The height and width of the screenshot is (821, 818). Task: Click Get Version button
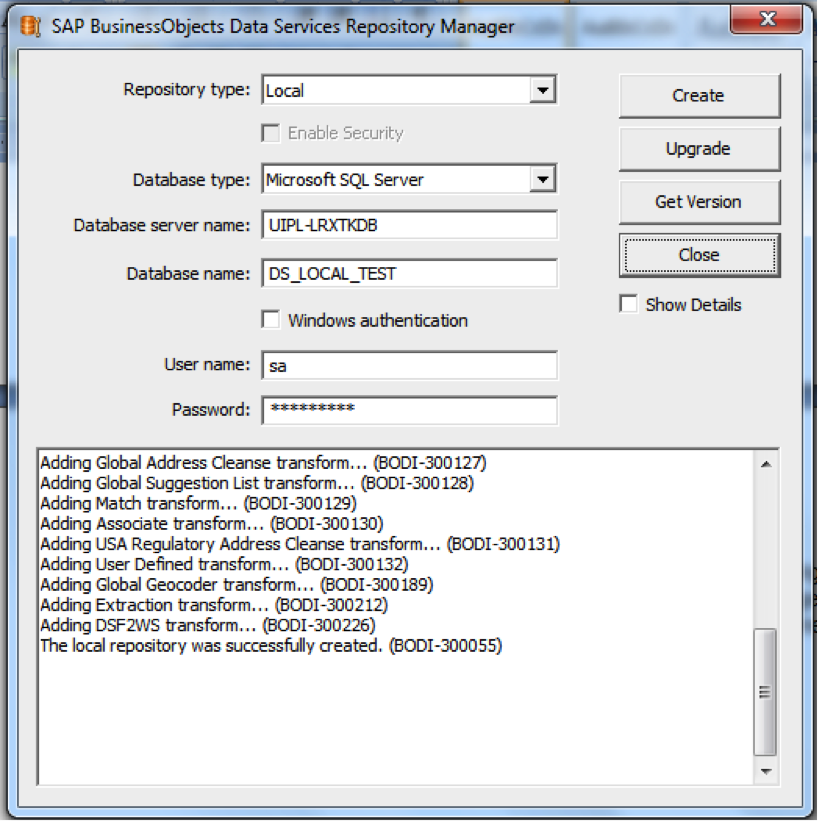pos(699,202)
